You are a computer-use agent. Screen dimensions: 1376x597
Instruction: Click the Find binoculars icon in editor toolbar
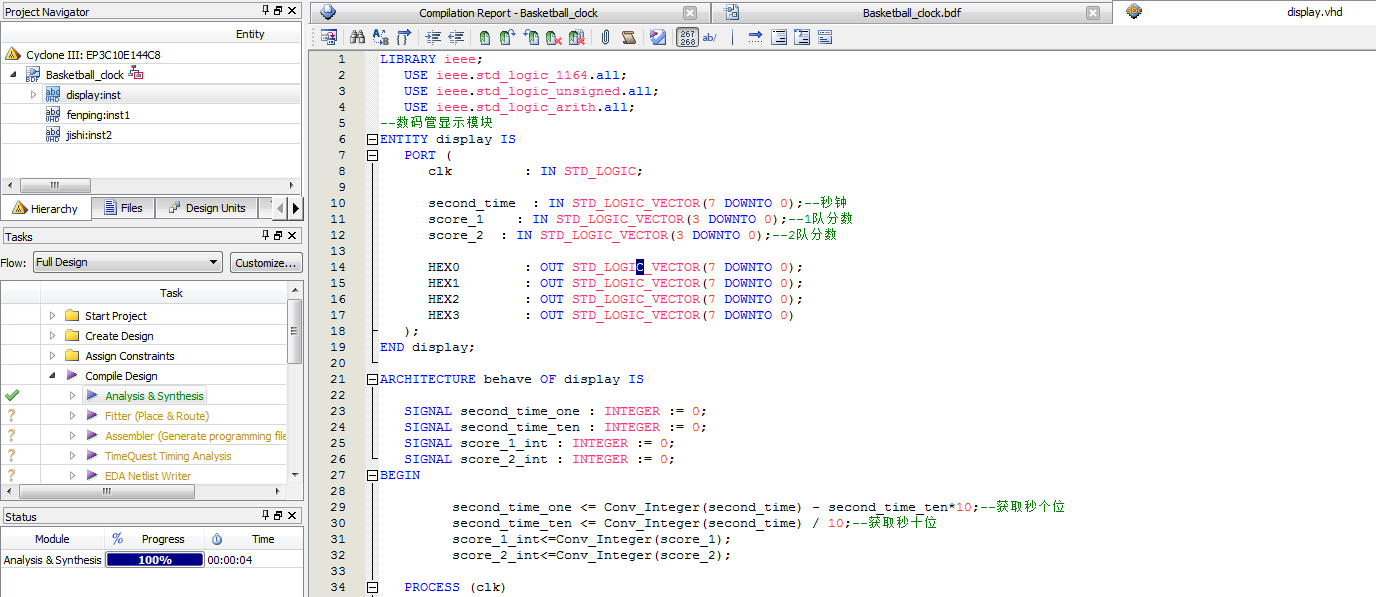357,37
